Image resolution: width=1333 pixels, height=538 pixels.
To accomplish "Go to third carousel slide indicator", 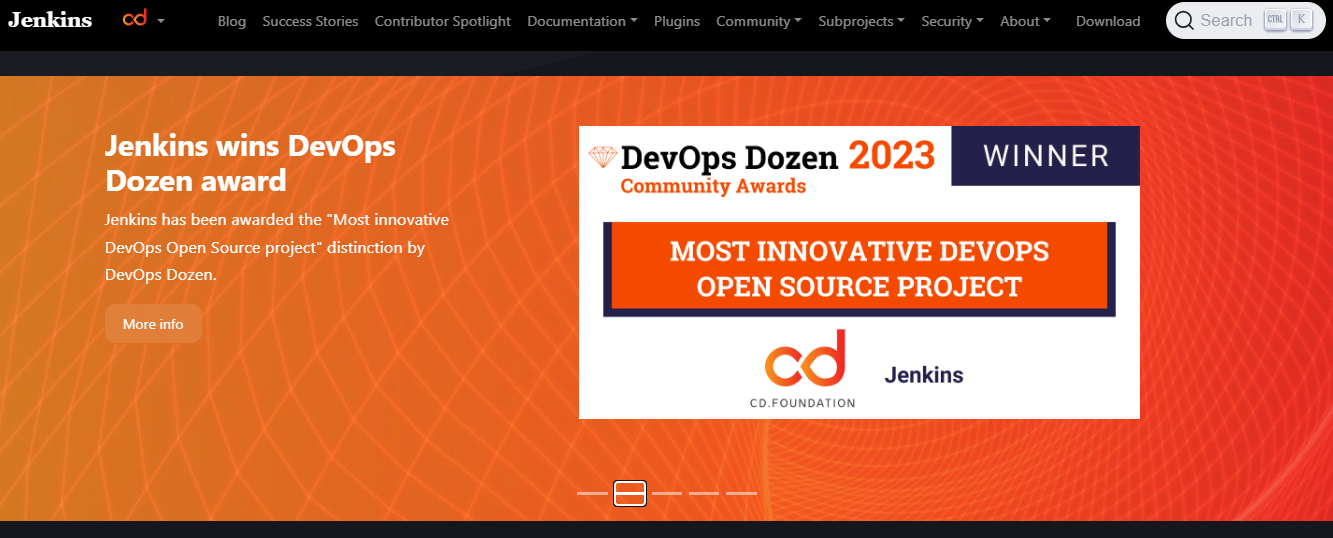I will [667, 494].
